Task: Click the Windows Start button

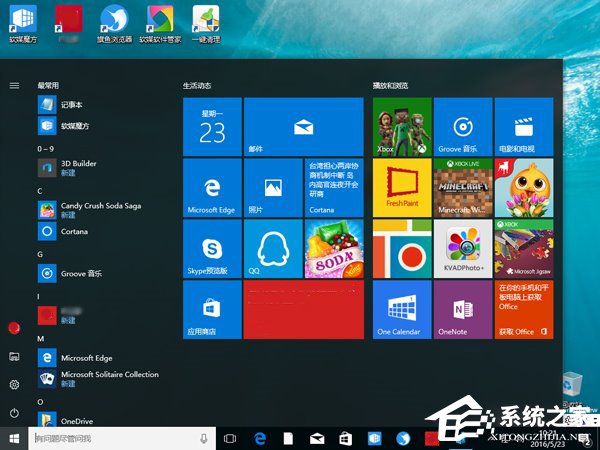Action: (x=14, y=438)
